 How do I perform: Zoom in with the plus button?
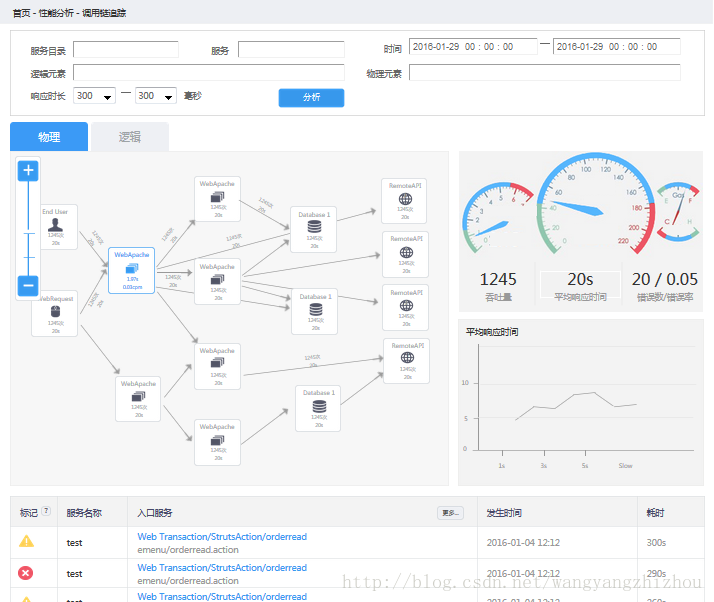point(28,171)
